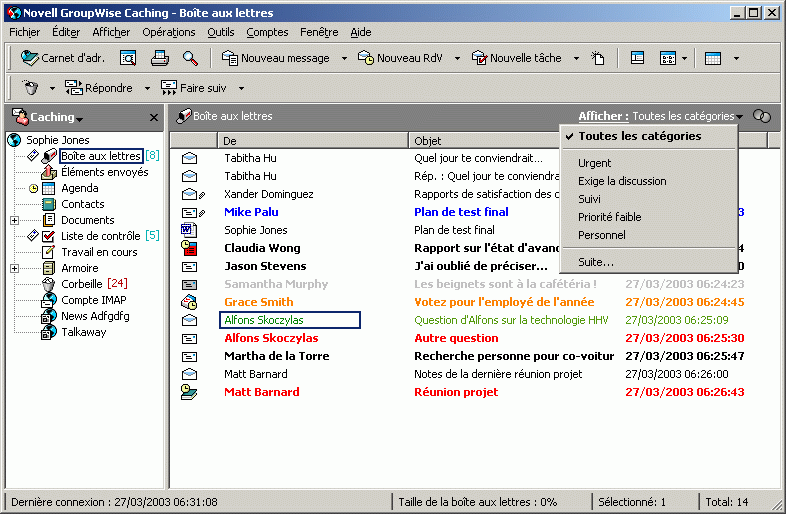Open the Fenêtre menu
The width and height of the screenshot is (786, 514).
319,32
